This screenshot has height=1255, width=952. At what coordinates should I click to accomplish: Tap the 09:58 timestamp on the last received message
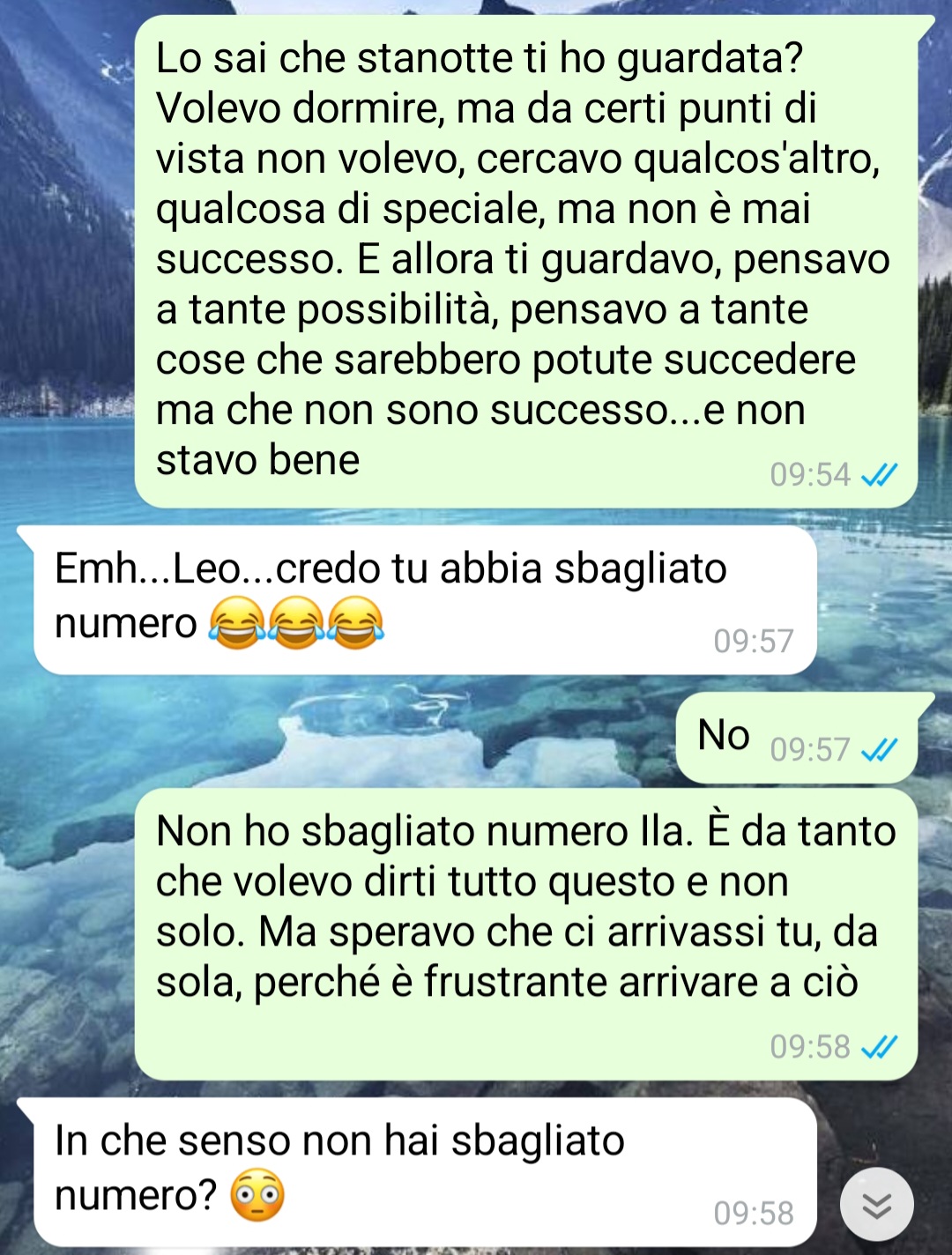tap(754, 1214)
